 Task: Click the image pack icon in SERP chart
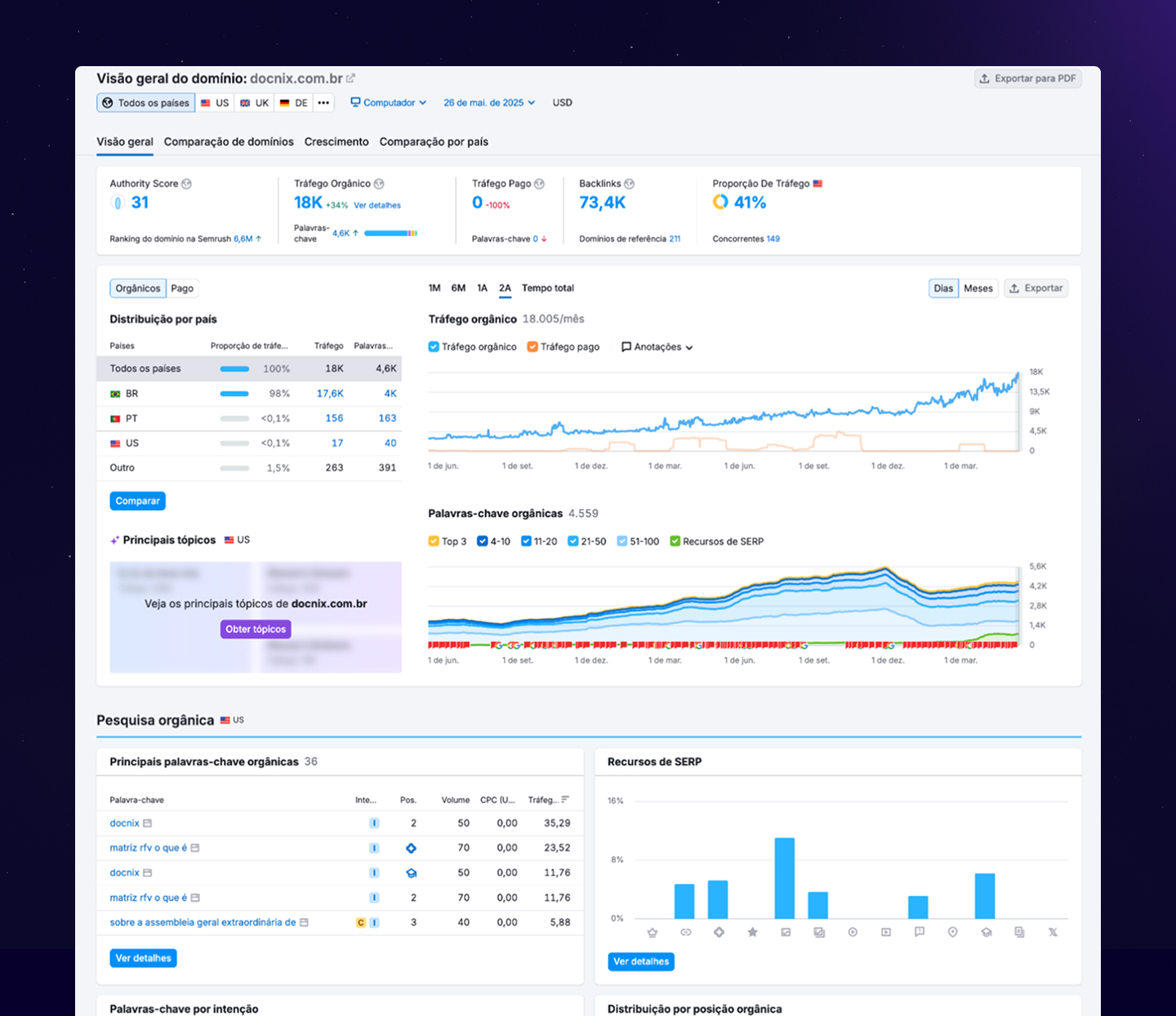(819, 932)
